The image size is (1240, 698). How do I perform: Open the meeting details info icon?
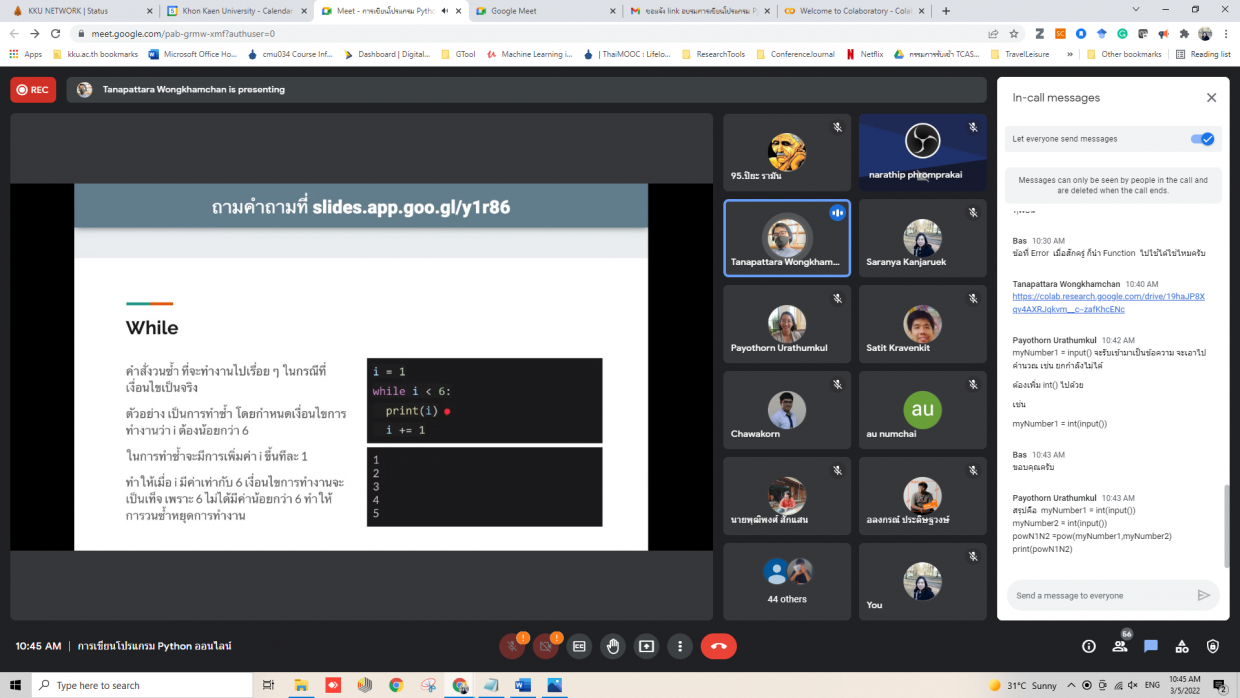pyautogui.click(x=1089, y=646)
